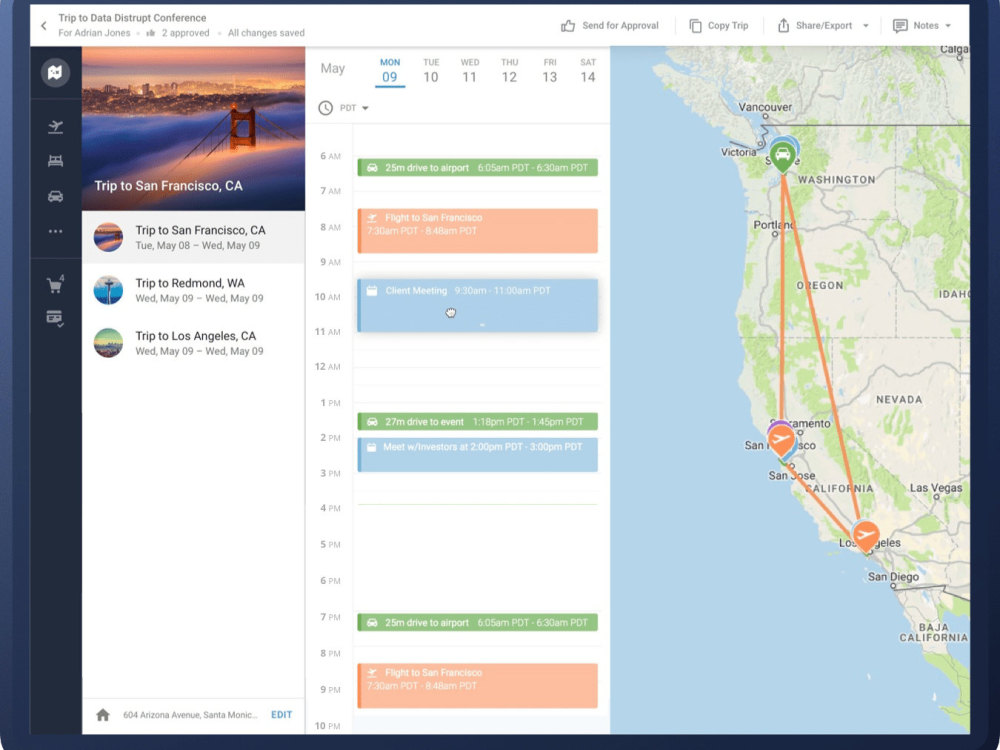The height and width of the screenshot is (750, 1000).
Task: Click the Share/Export upload icon
Action: [783, 26]
